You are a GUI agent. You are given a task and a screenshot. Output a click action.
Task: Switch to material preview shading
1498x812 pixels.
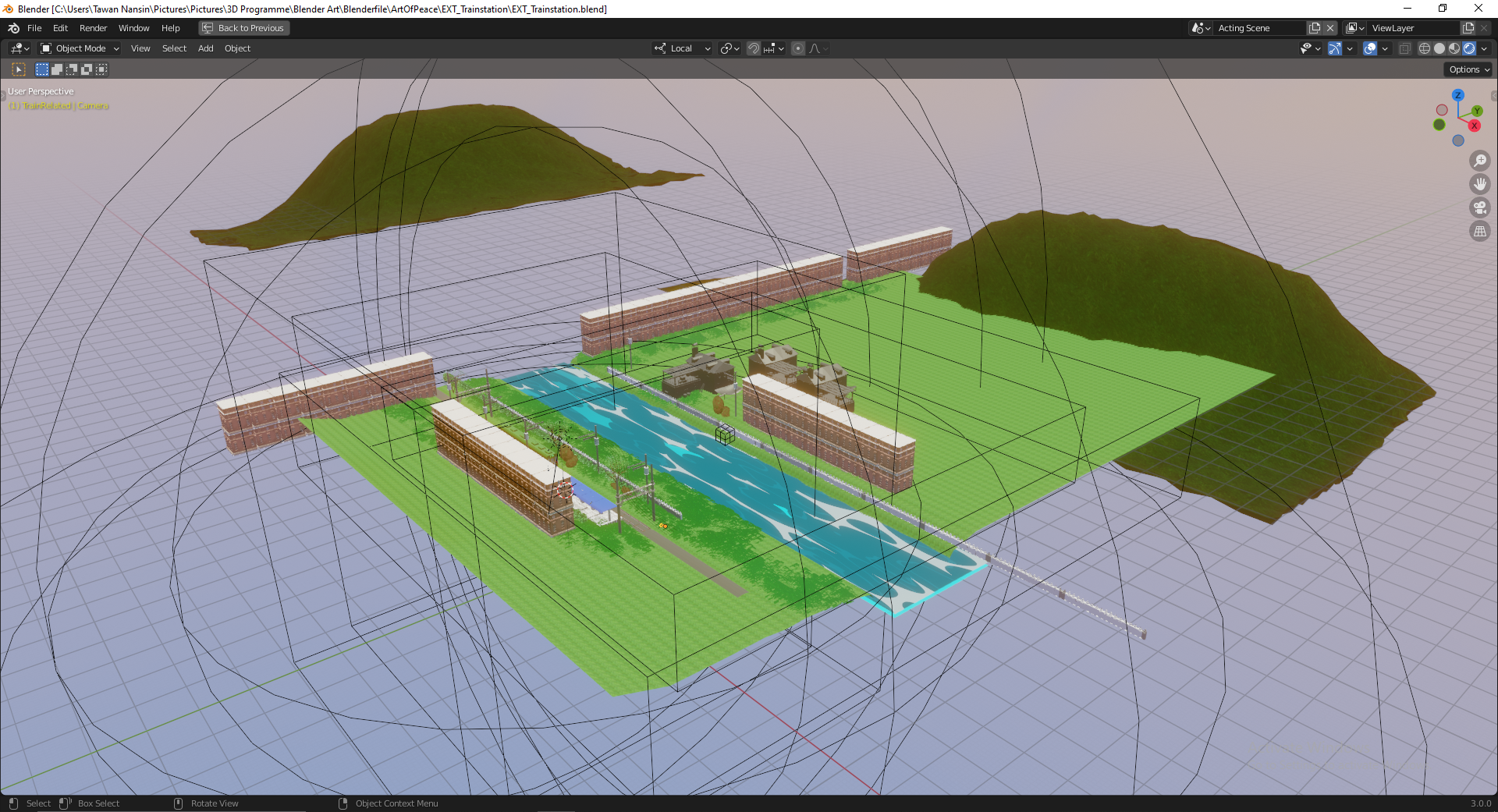(1454, 48)
